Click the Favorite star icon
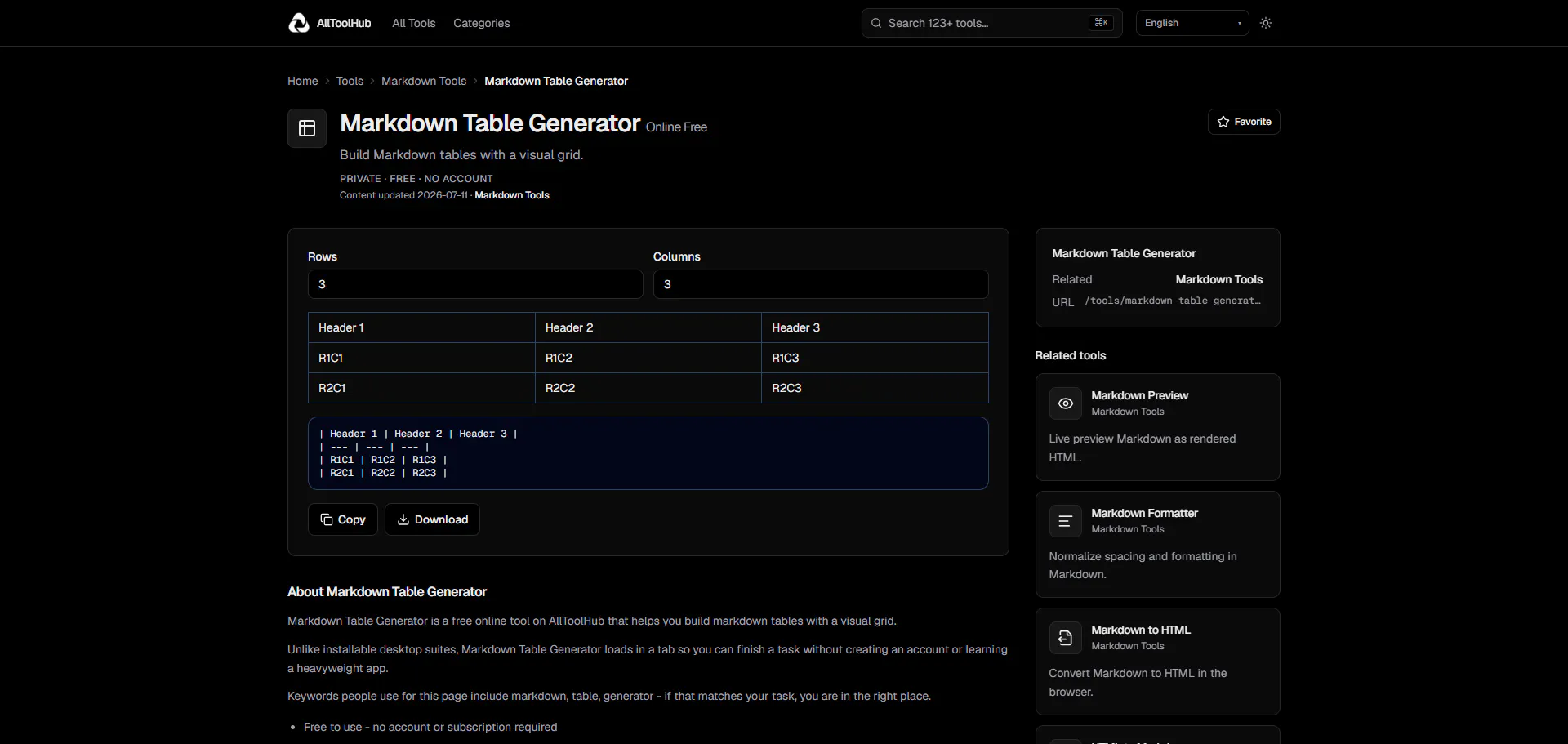The width and height of the screenshot is (1568, 744). tap(1223, 122)
